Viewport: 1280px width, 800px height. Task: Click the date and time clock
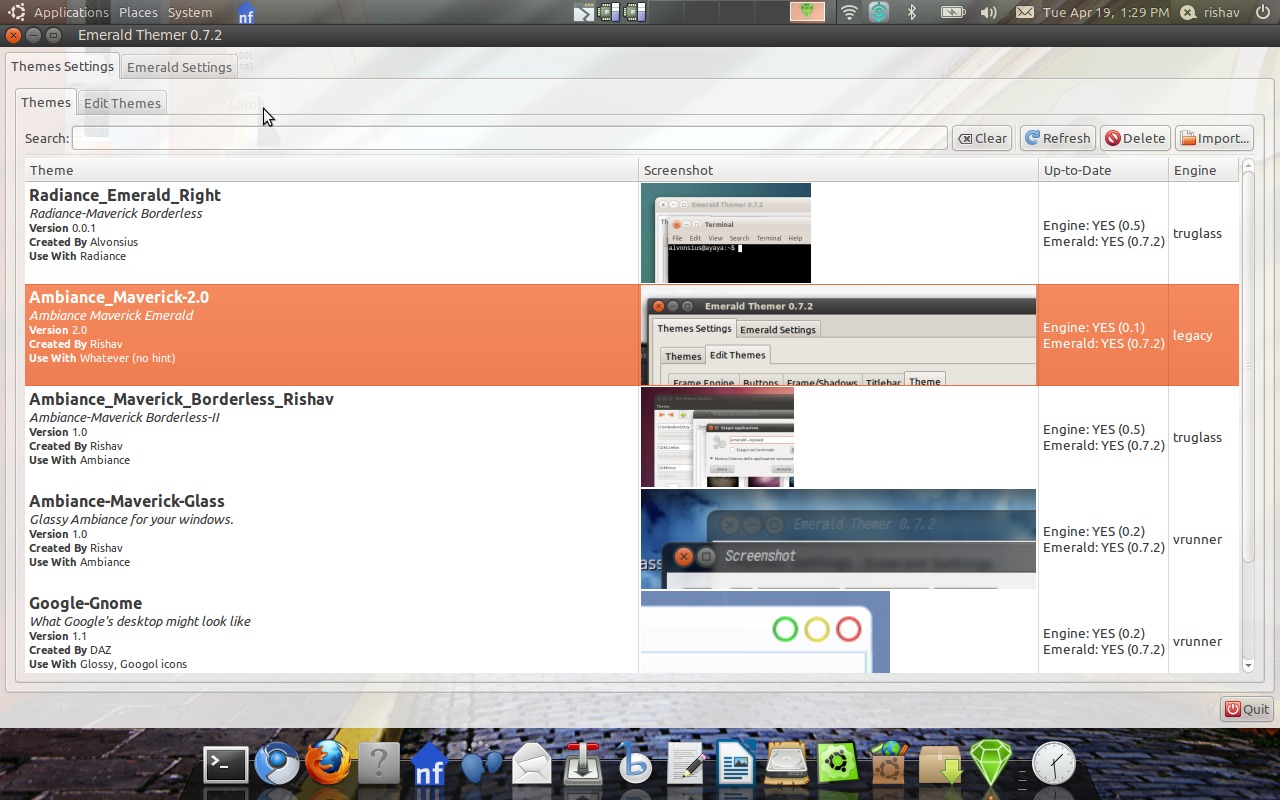1105,12
